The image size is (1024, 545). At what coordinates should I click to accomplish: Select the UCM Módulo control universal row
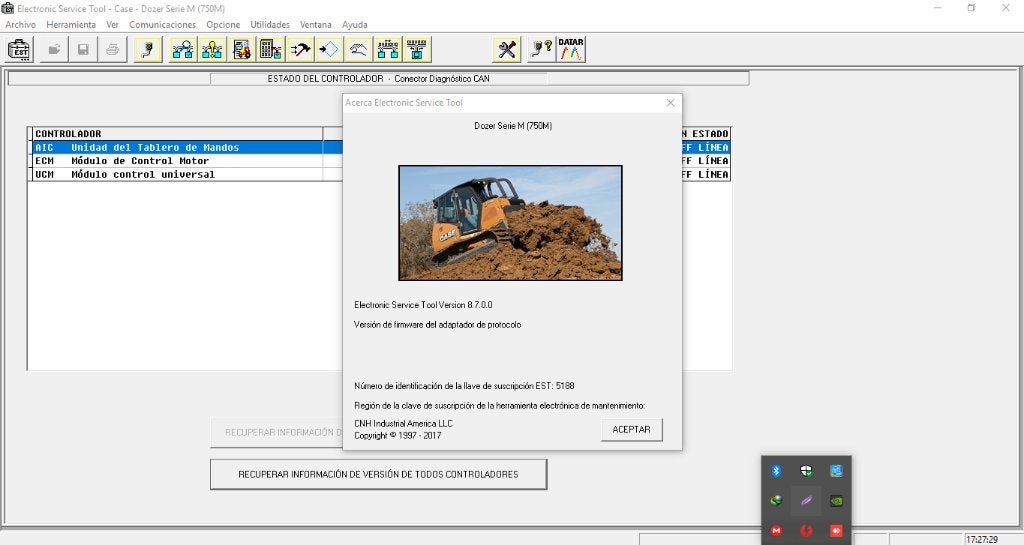pos(187,174)
